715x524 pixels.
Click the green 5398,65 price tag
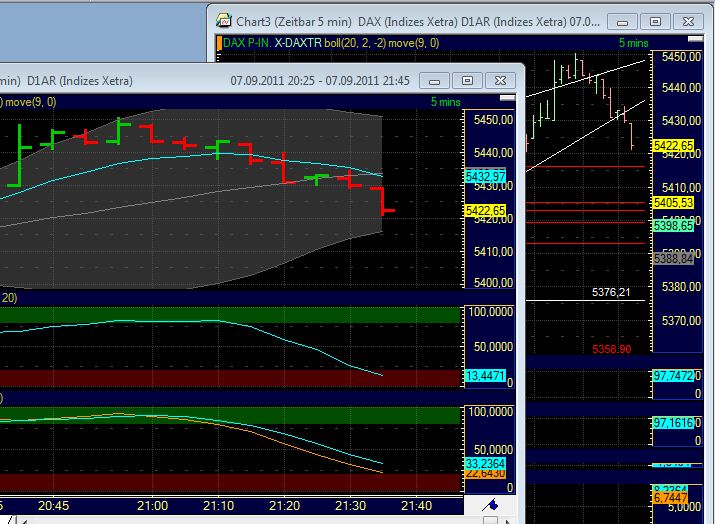(674, 225)
